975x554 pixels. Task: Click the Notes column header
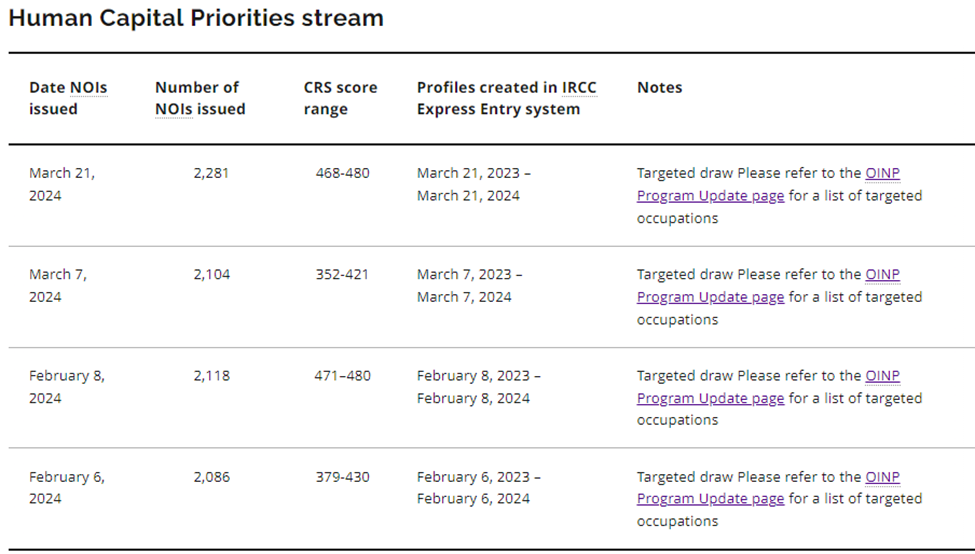pos(659,87)
